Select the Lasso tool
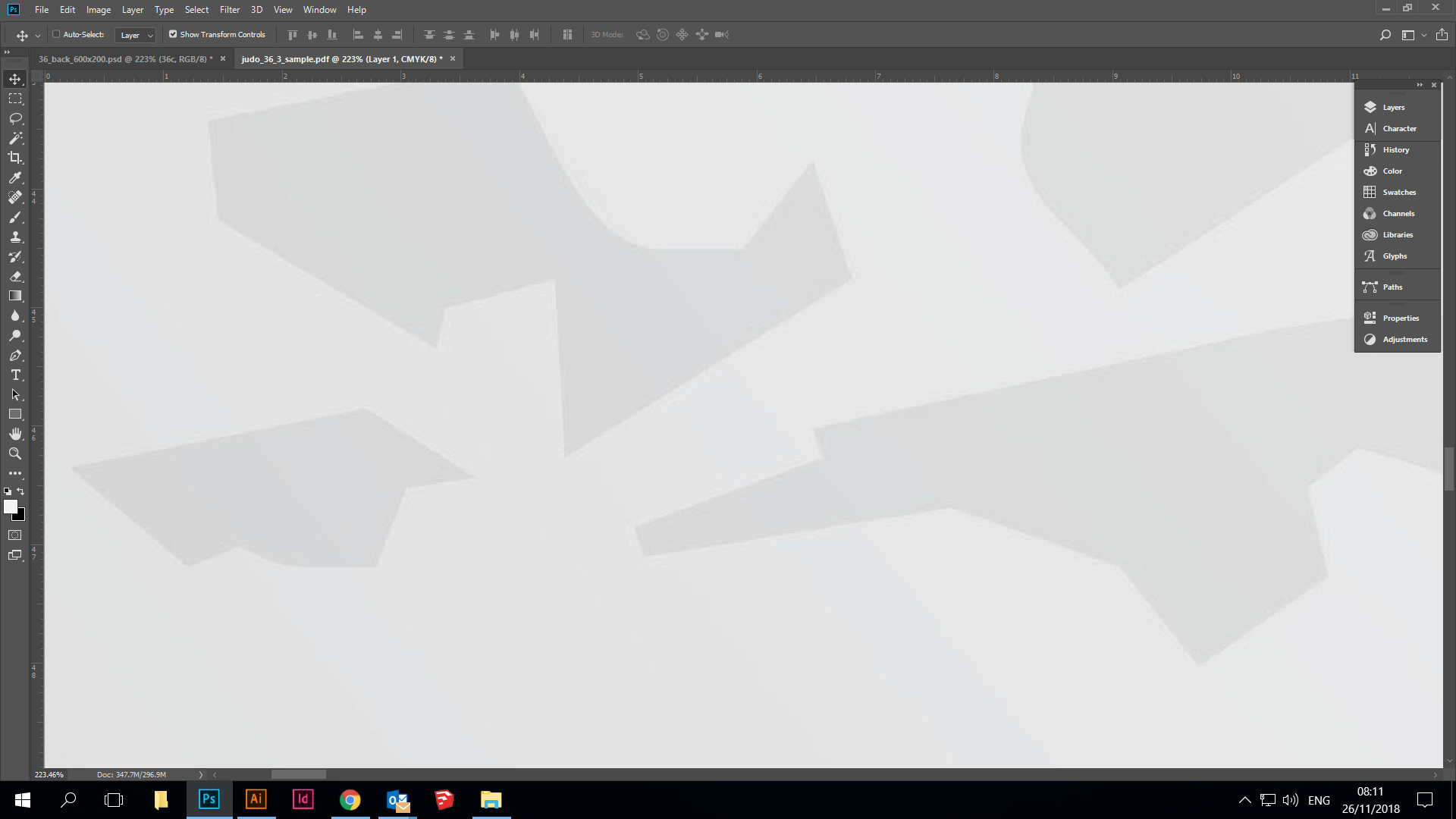Viewport: 1456px width, 819px height. point(15,118)
